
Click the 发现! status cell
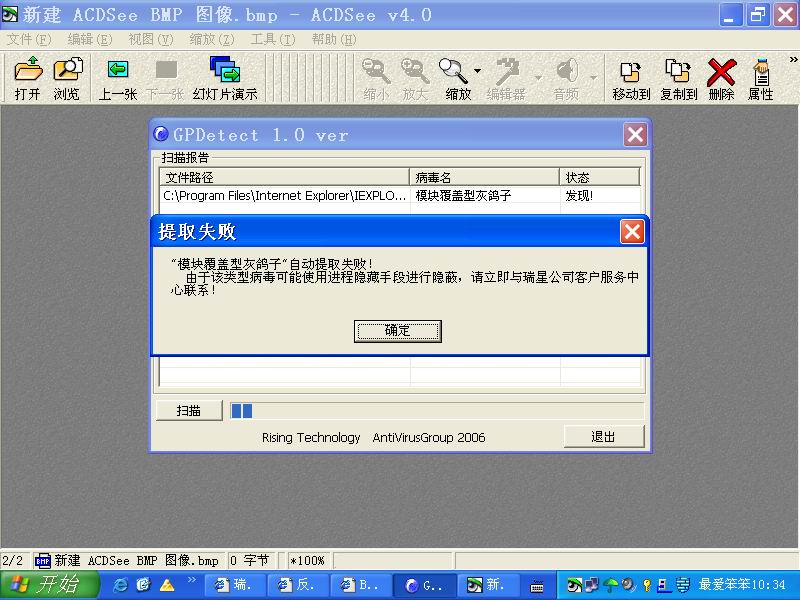coord(579,195)
